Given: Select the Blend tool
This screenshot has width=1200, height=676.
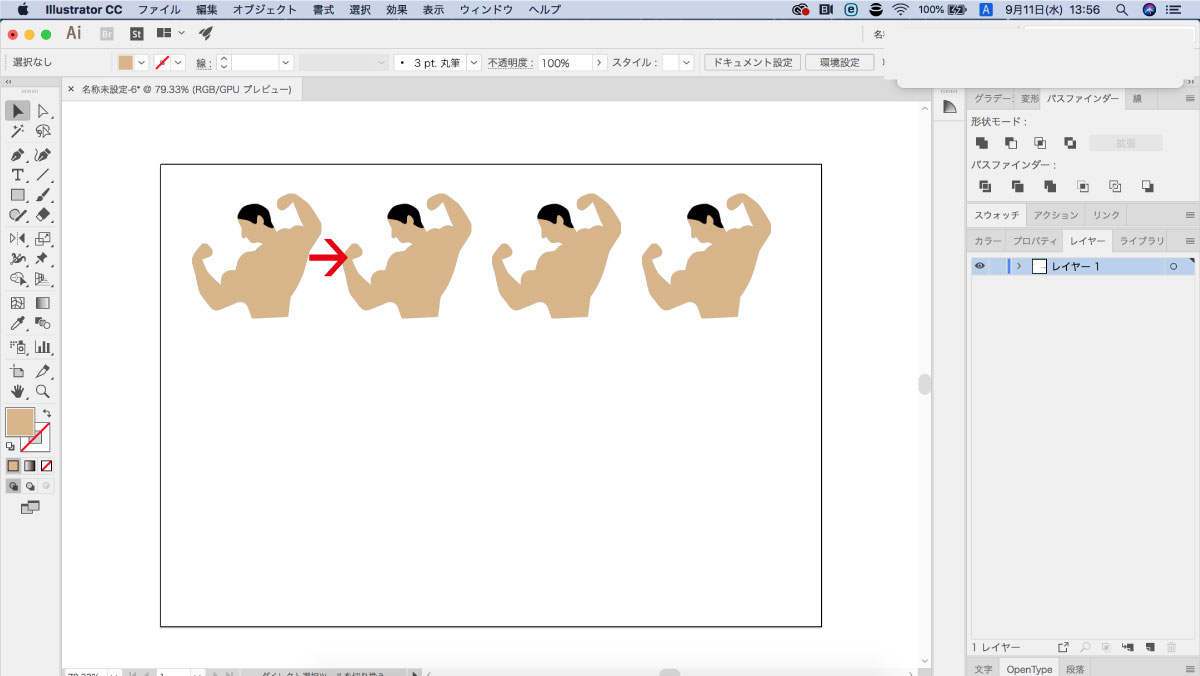Looking at the screenshot, I should pyautogui.click(x=43, y=323).
